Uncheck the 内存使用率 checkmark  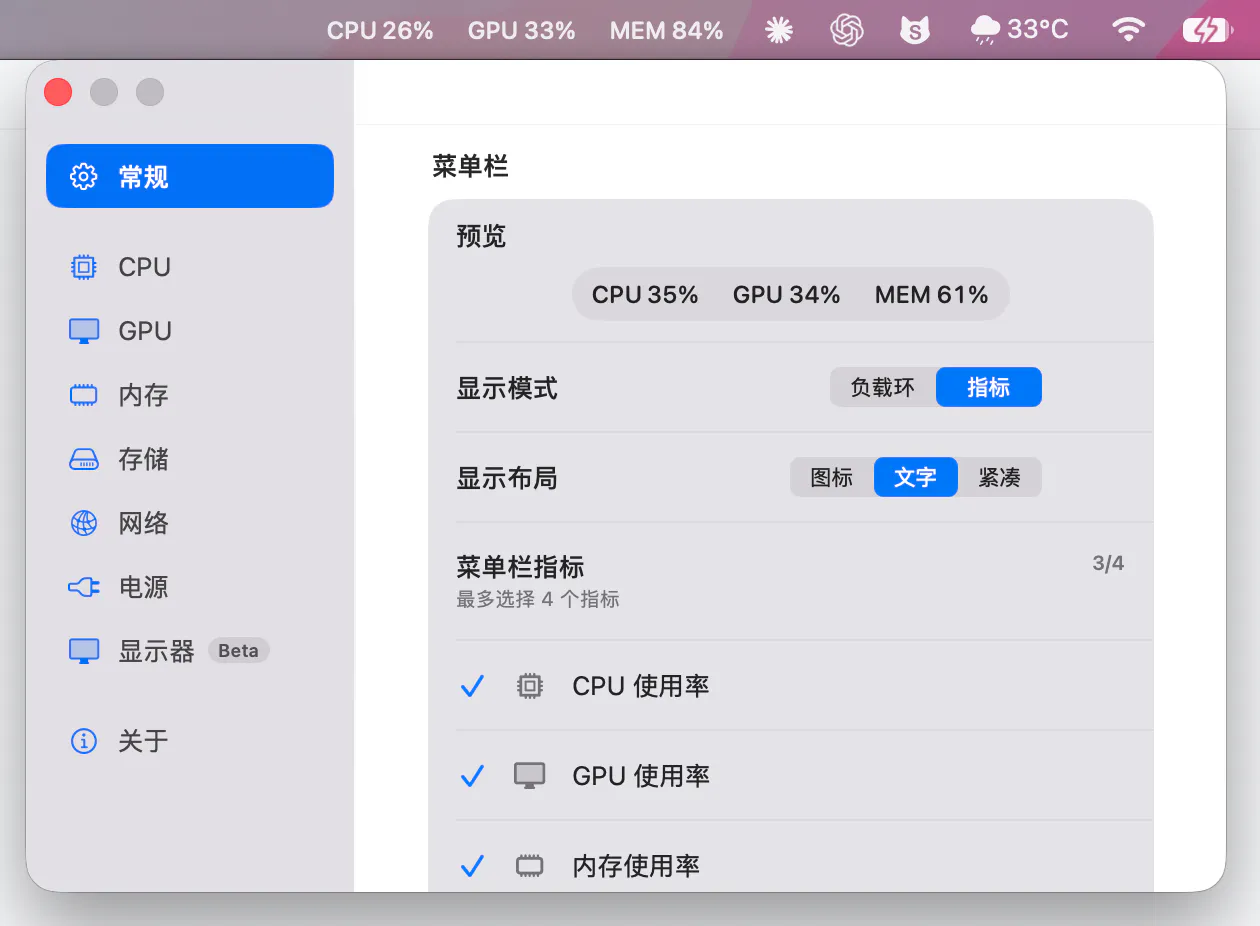[472, 866]
